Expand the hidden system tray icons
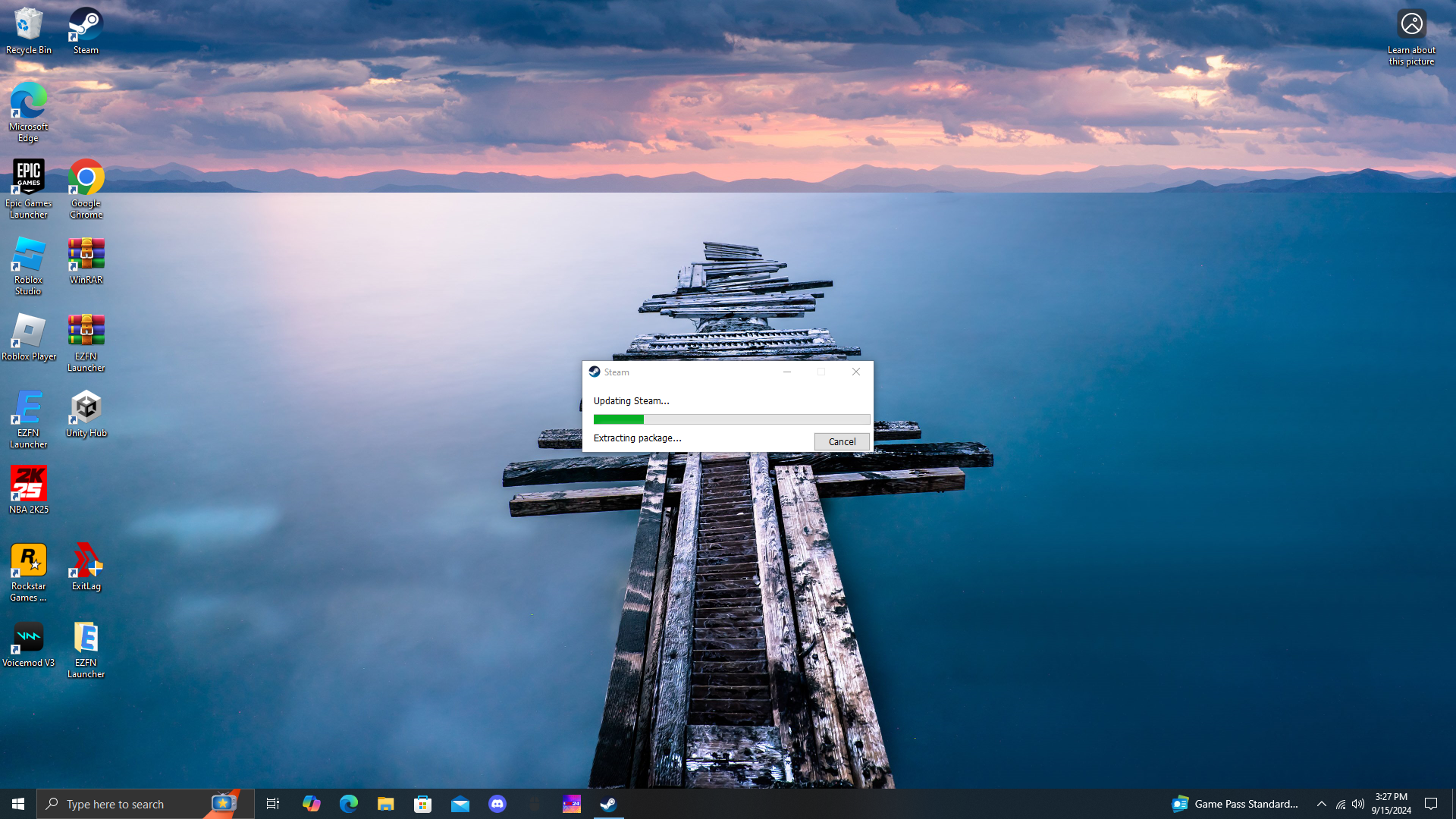Image resolution: width=1456 pixels, height=819 pixels. click(x=1322, y=804)
